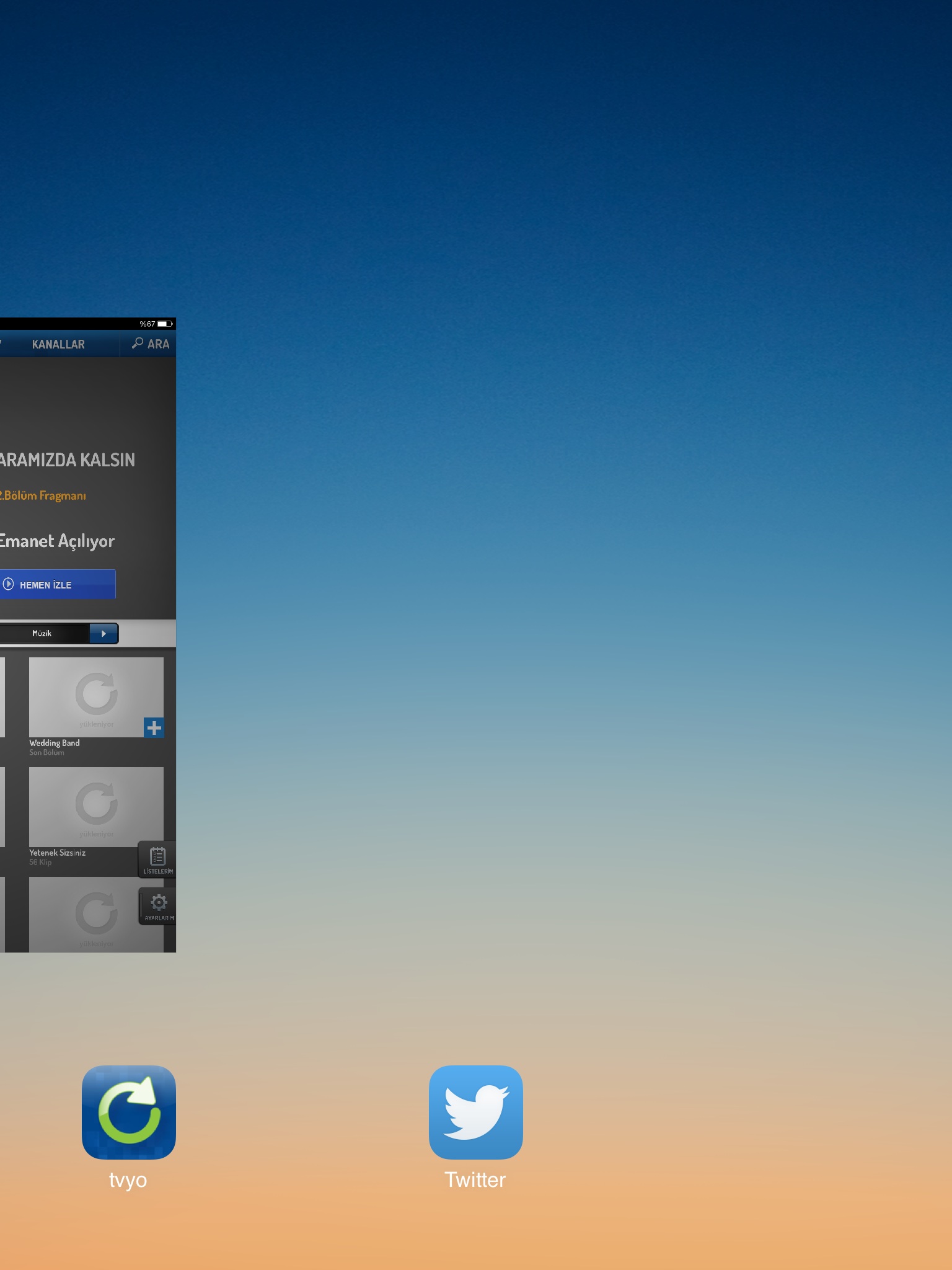Click the tvyo label under the icon
Viewport: 952px width, 1270px height.
(x=128, y=1179)
